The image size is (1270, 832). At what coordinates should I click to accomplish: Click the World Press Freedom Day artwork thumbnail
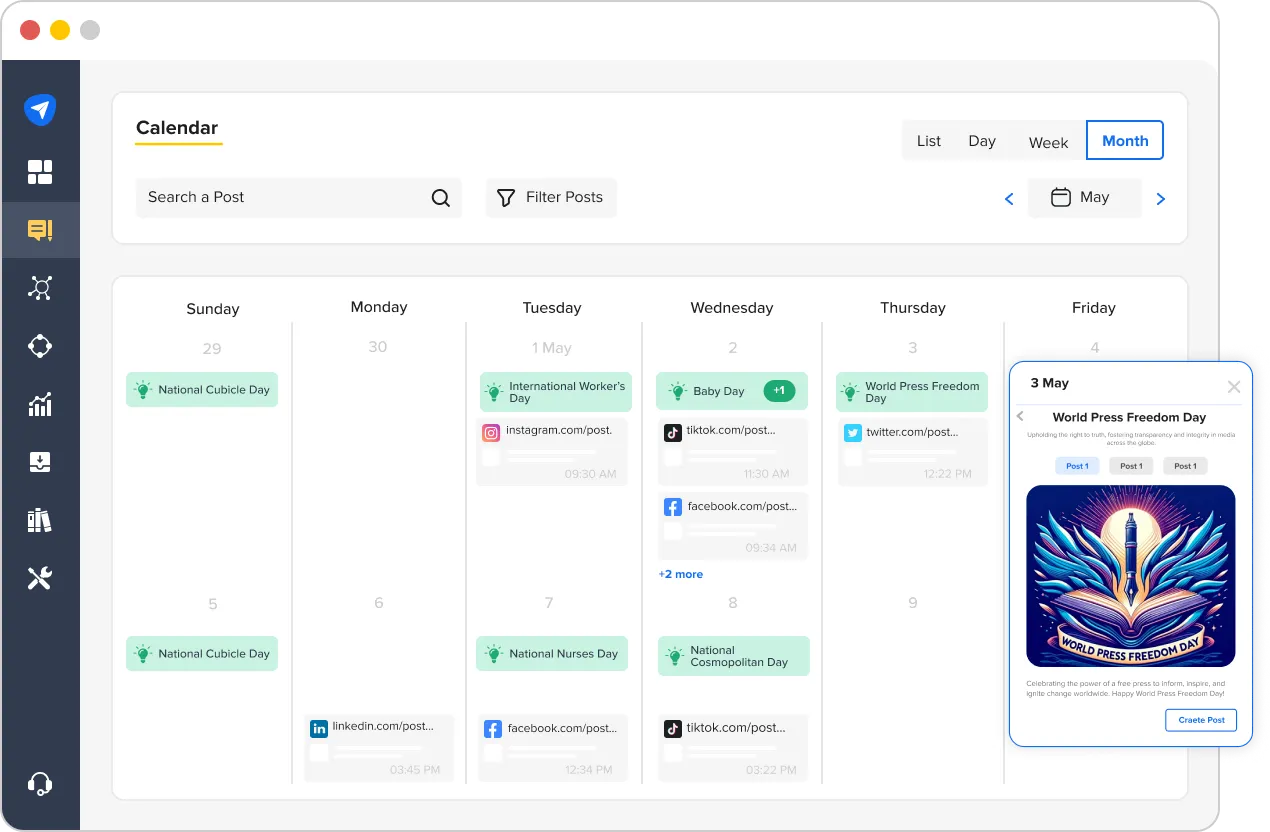[x=1131, y=575]
